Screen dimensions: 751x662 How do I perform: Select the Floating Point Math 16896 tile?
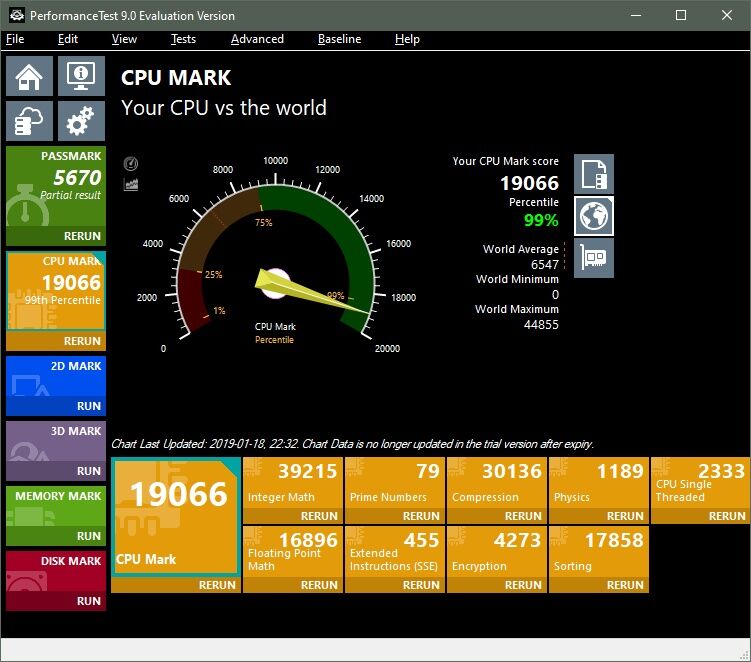pyautogui.click(x=293, y=552)
